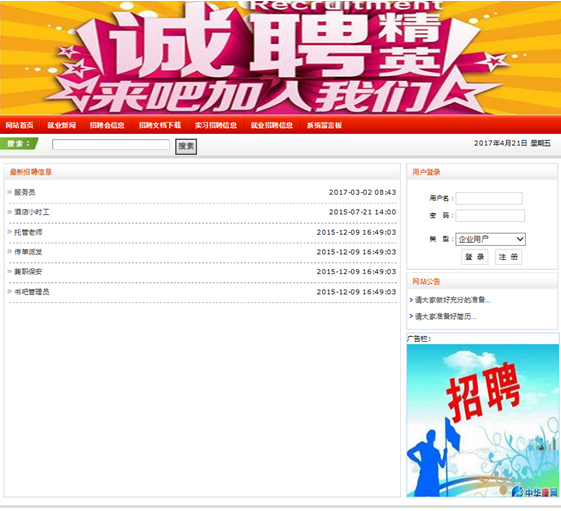
Task: Click the 最新招聘信息 panel heading
Action: coord(31,172)
